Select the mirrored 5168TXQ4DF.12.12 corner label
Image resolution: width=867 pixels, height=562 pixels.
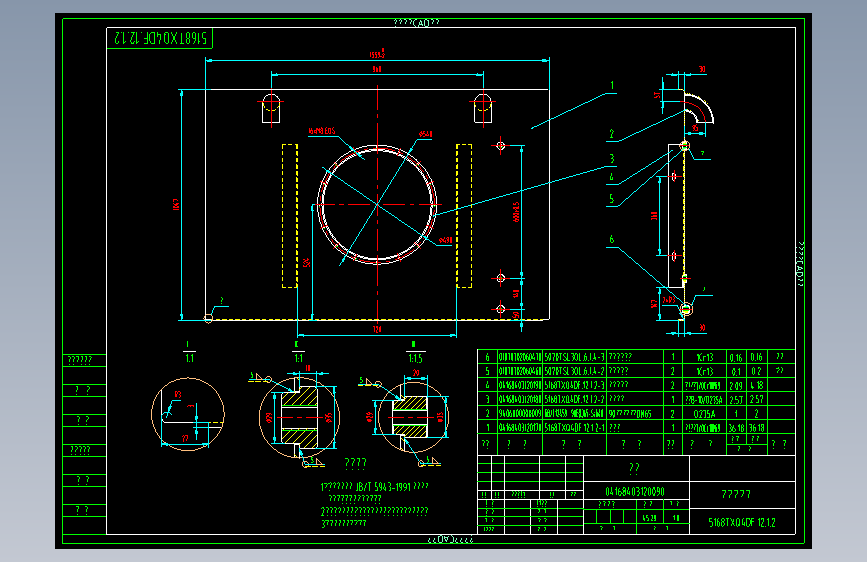pos(160,38)
